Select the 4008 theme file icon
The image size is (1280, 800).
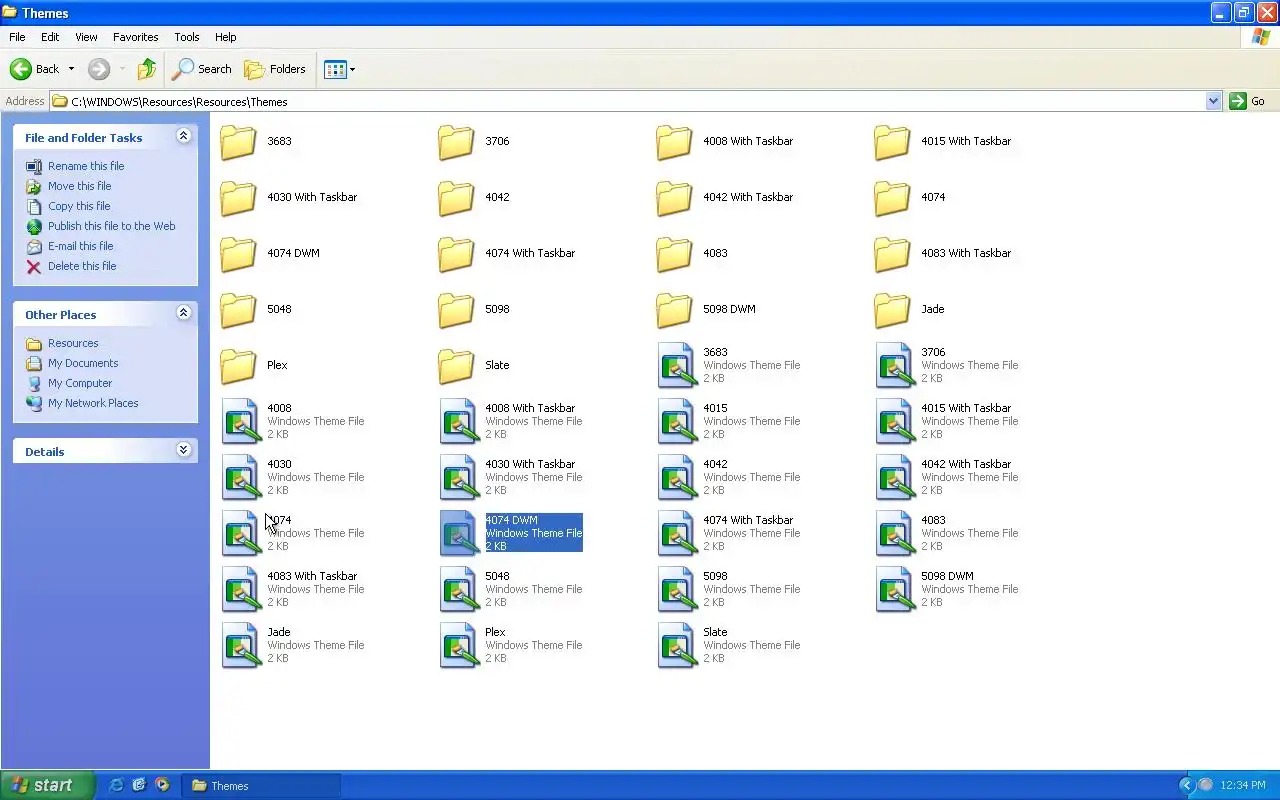pos(241,421)
